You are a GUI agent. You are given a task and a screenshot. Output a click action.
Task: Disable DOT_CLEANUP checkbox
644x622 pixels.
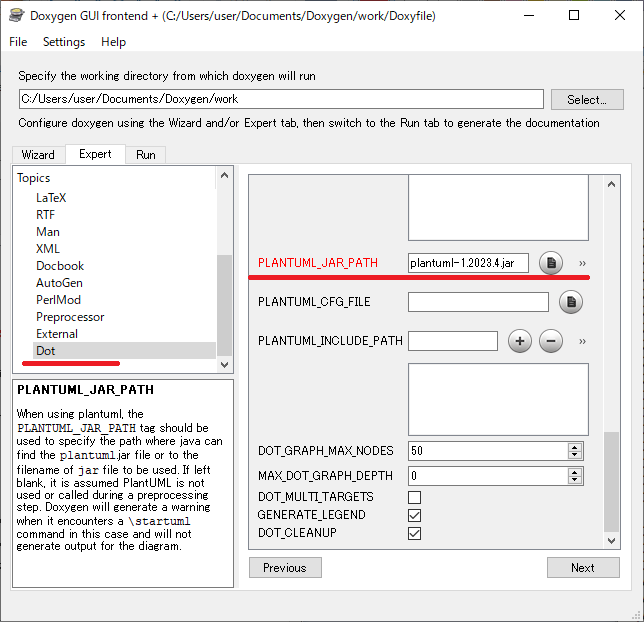point(414,533)
